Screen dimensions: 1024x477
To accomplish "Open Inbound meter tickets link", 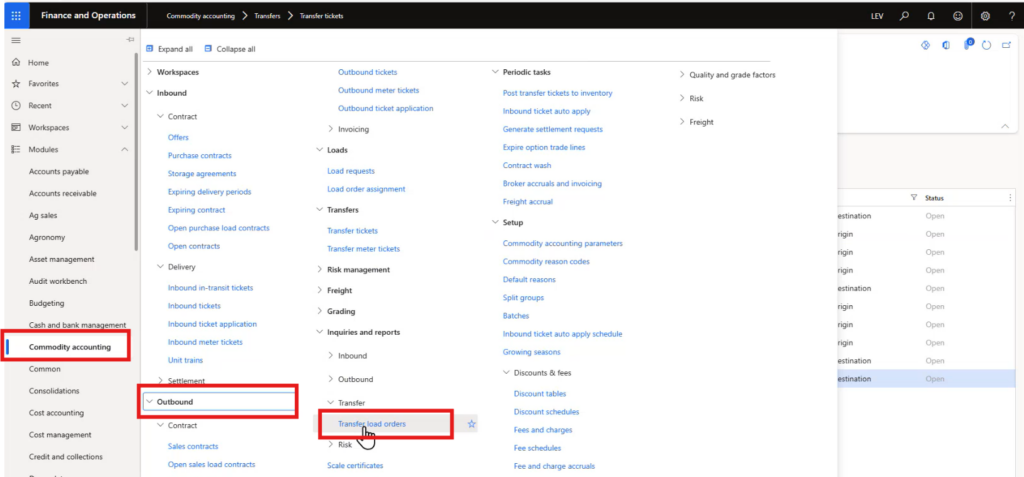I will pyautogui.click(x=205, y=342).
